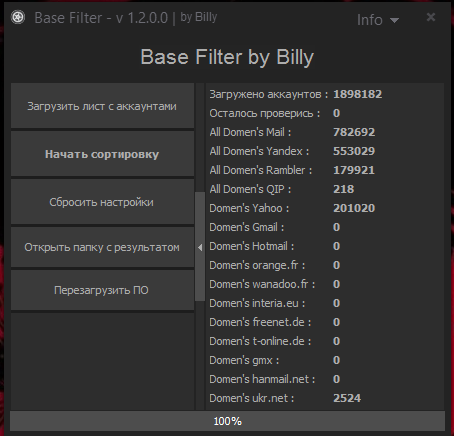Click Загрузить лист с аккаунтами button

point(102,106)
